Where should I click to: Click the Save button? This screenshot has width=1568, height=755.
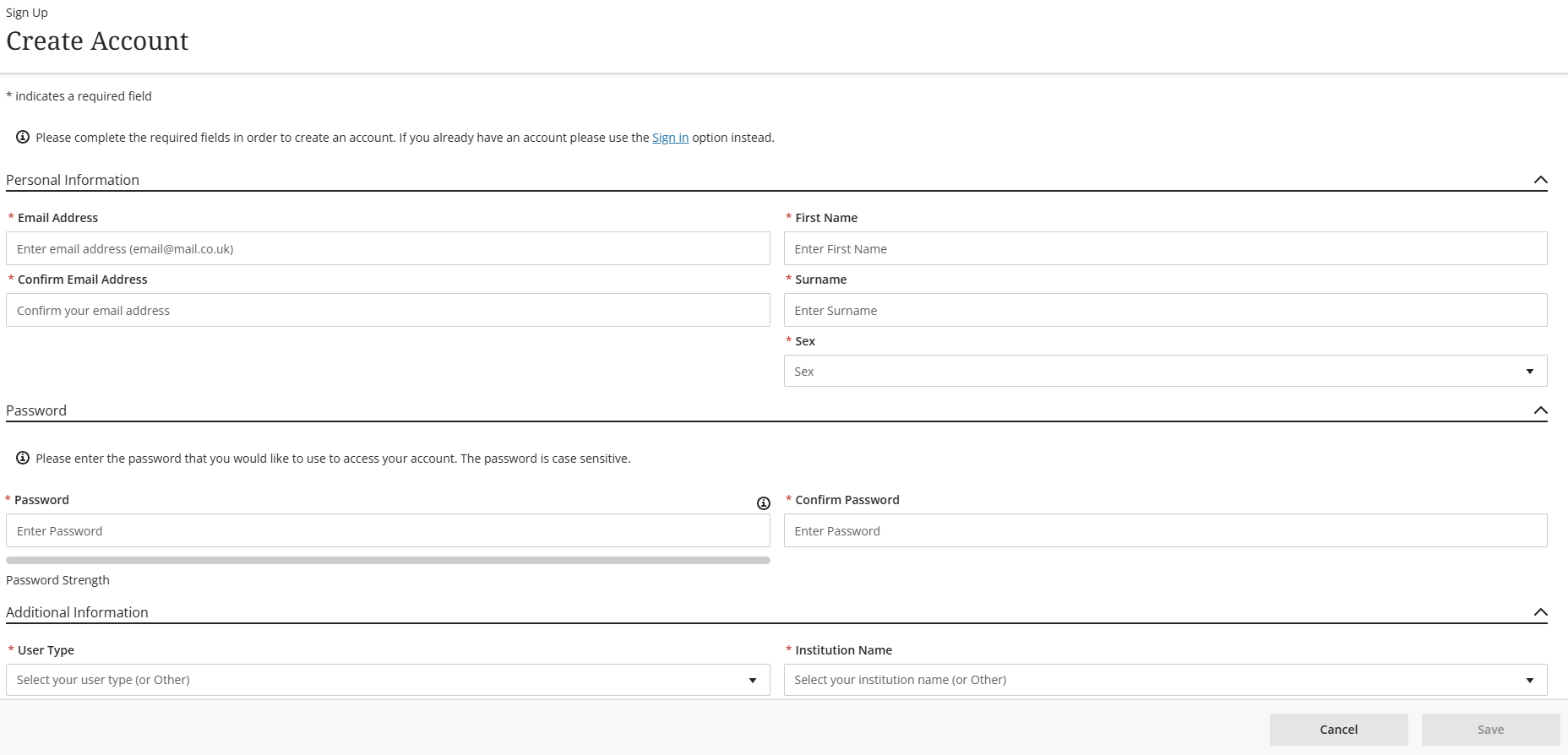pyautogui.click(x=1490, y=730)
